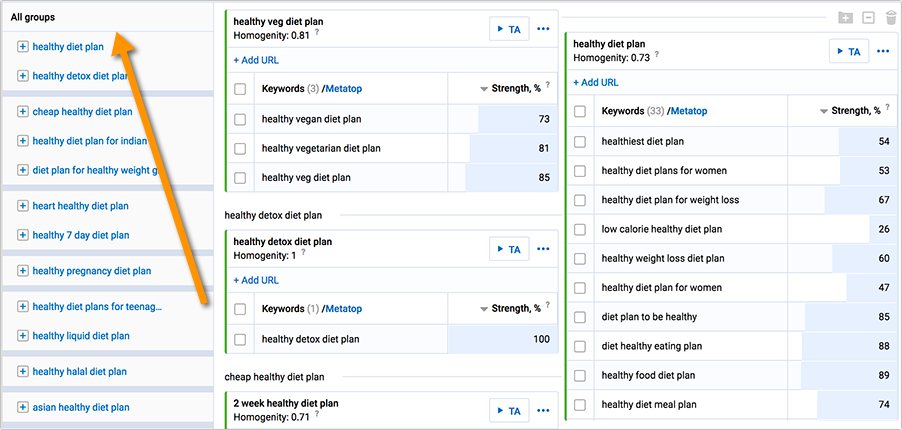Open asian healthy diet plan group
902x430 pixels.
(81, 407)
